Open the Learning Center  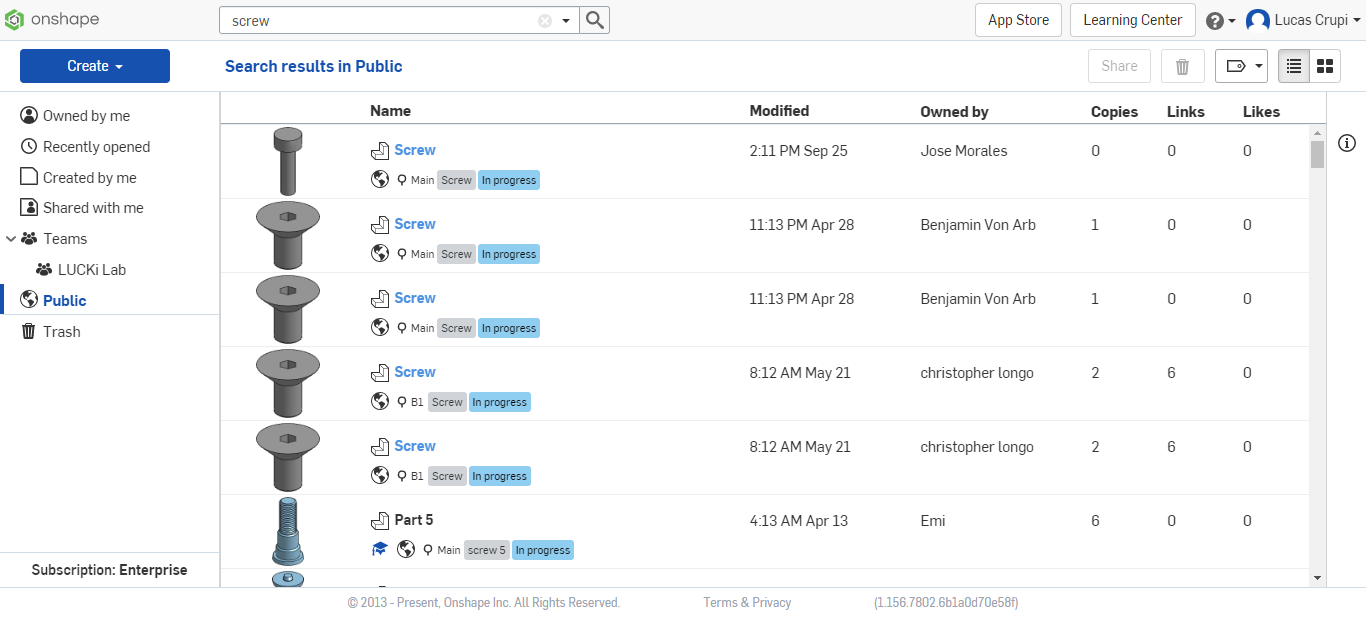(1132, 20)
